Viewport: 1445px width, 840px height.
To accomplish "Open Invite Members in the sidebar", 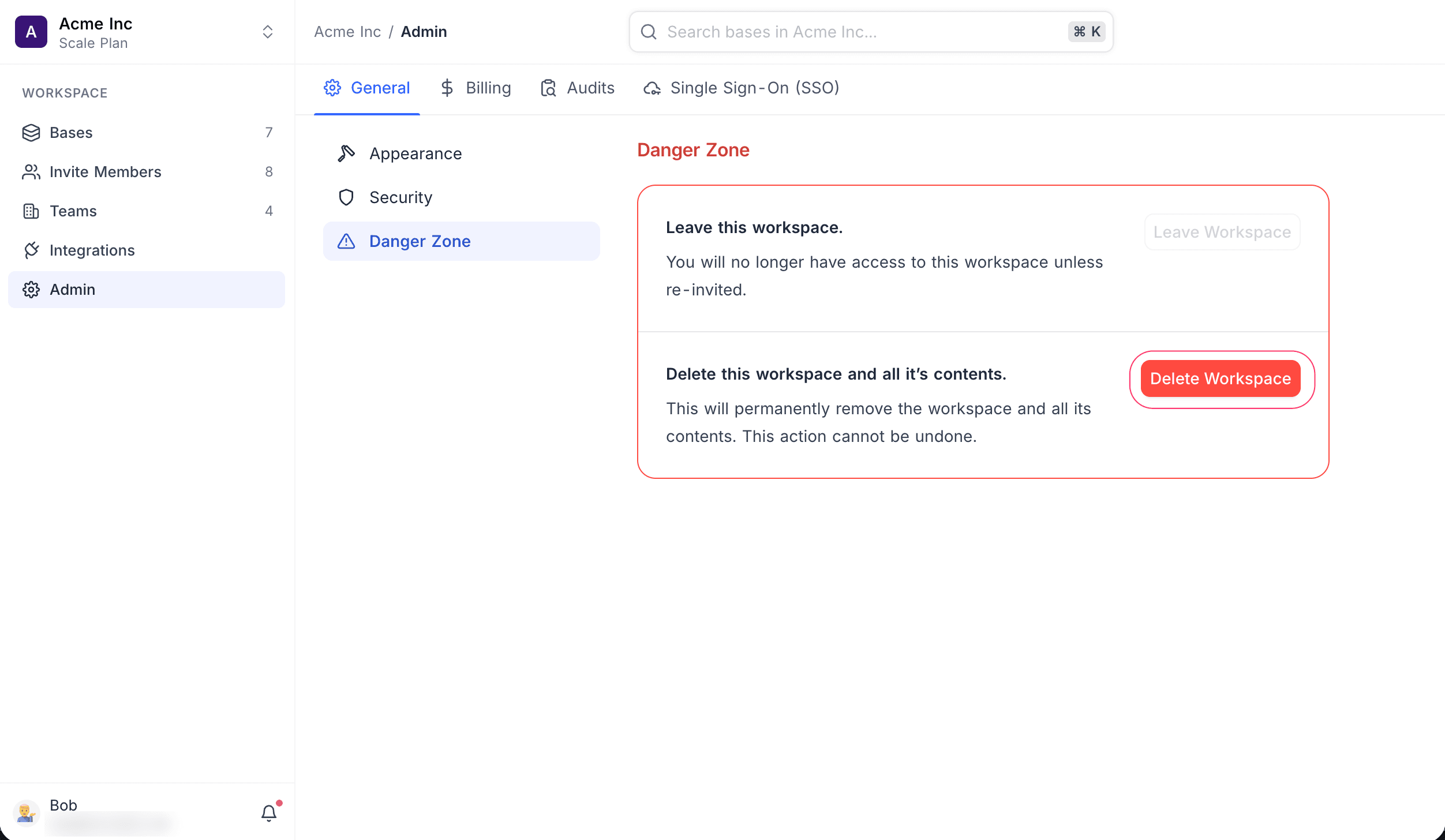I will 147,172.
